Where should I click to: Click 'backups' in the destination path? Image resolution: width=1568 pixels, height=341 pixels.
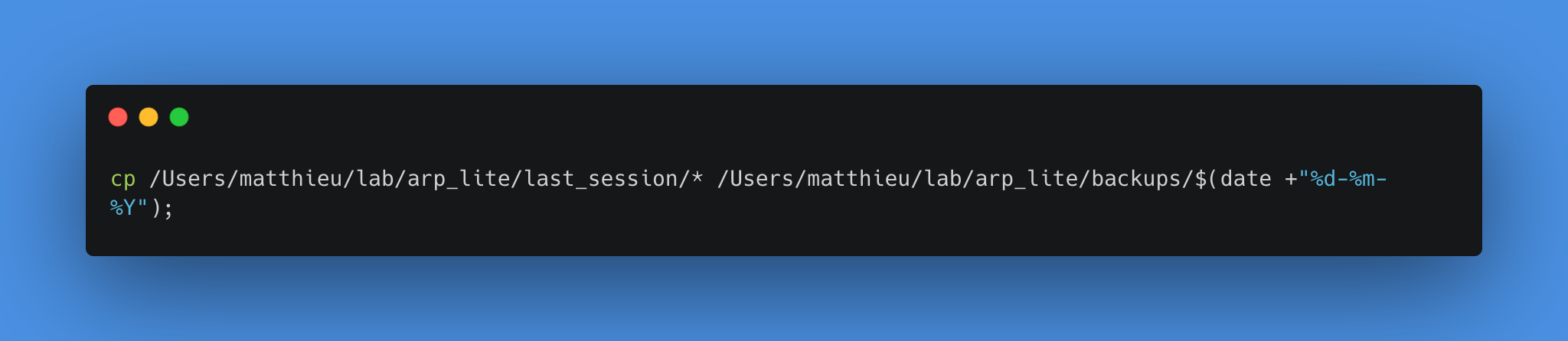click(1136, 179)
